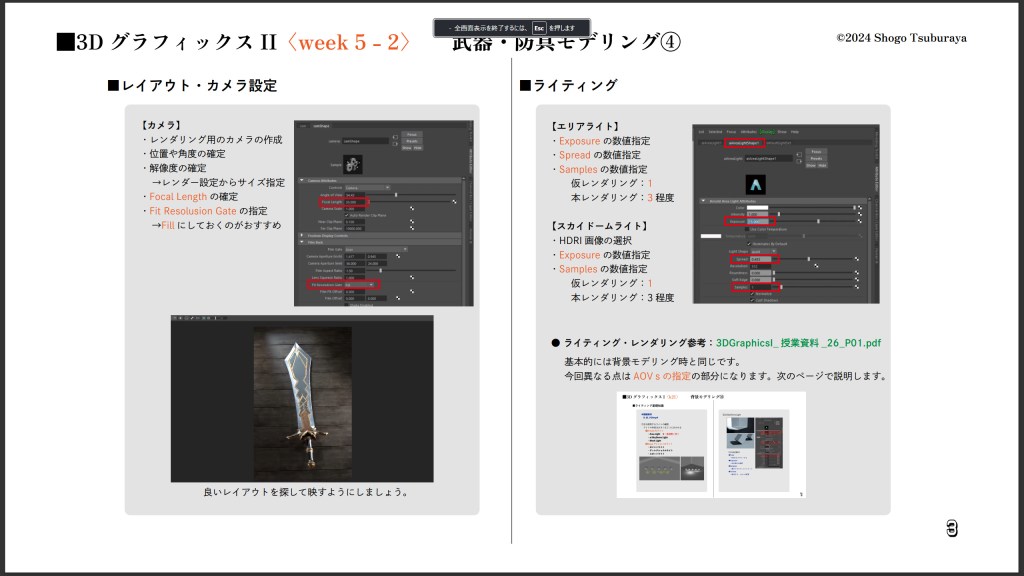Click the Esc key hint in banner

539,28
